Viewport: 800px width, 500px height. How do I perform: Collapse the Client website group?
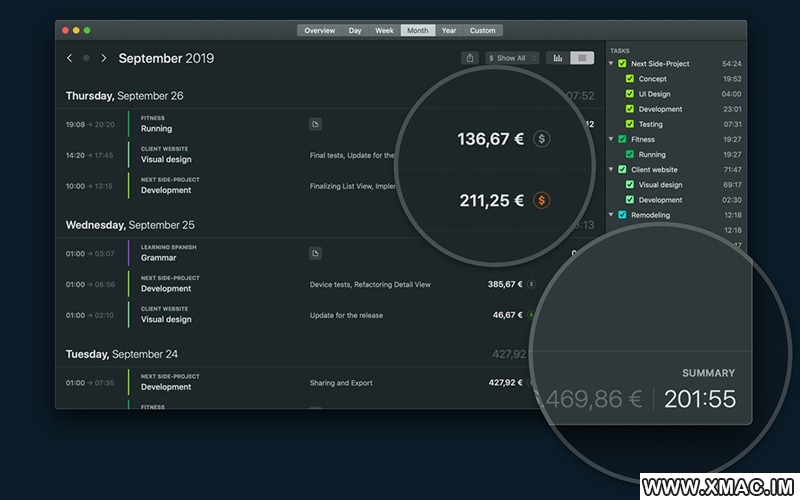pos(612,170)
